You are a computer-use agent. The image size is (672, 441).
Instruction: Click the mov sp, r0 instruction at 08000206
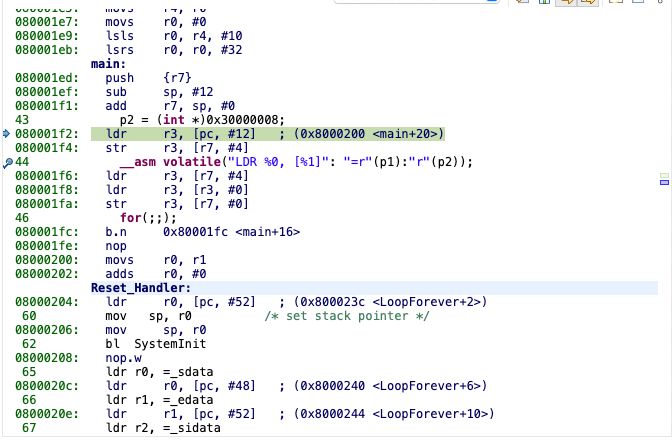point(156,330)
